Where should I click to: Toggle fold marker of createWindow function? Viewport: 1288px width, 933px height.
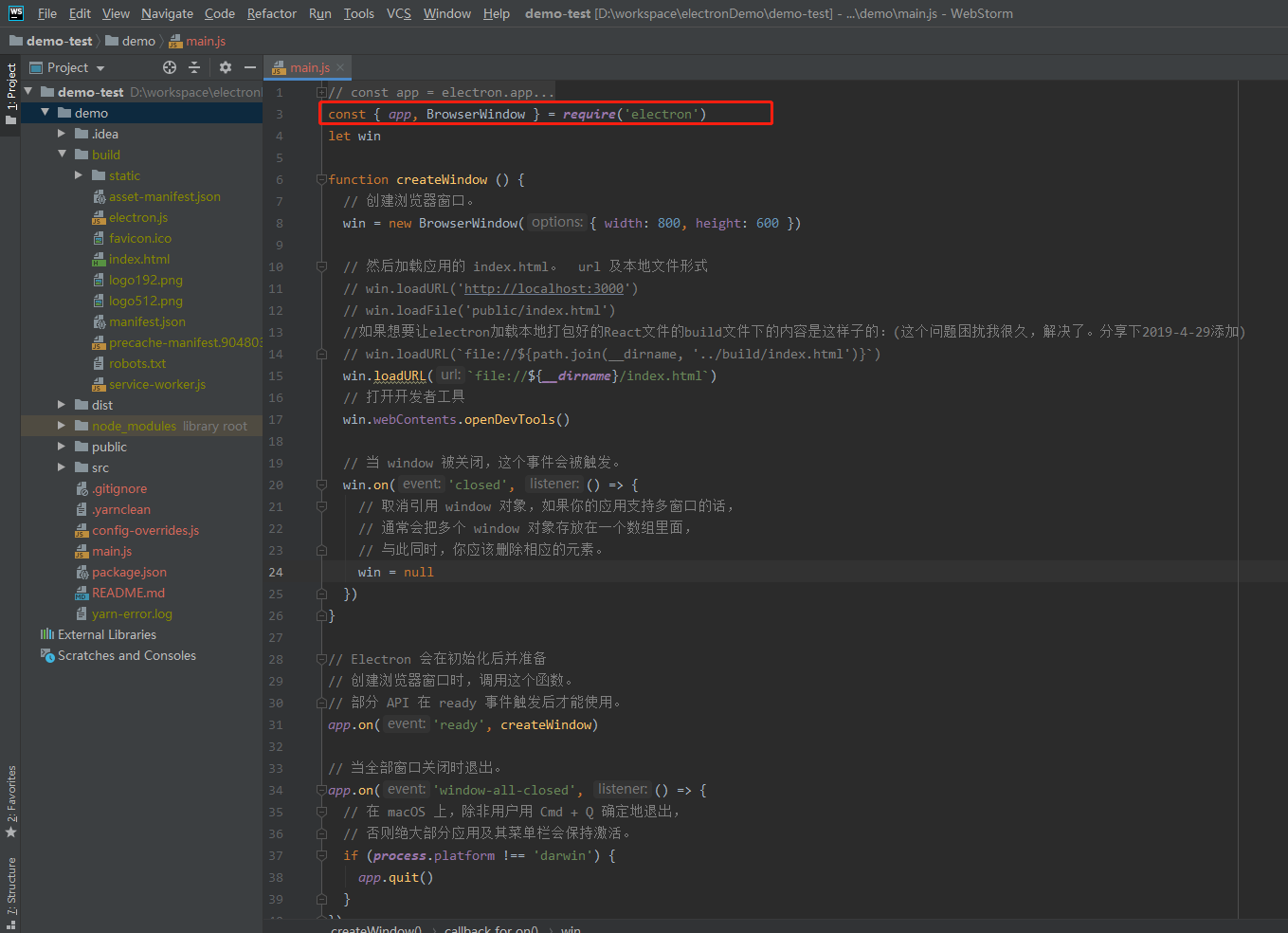point(321,179)
